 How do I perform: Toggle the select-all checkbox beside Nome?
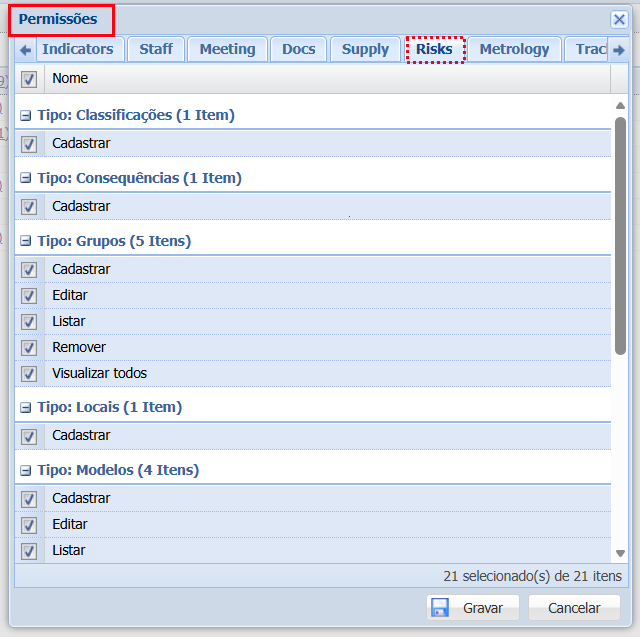(29, 79)
